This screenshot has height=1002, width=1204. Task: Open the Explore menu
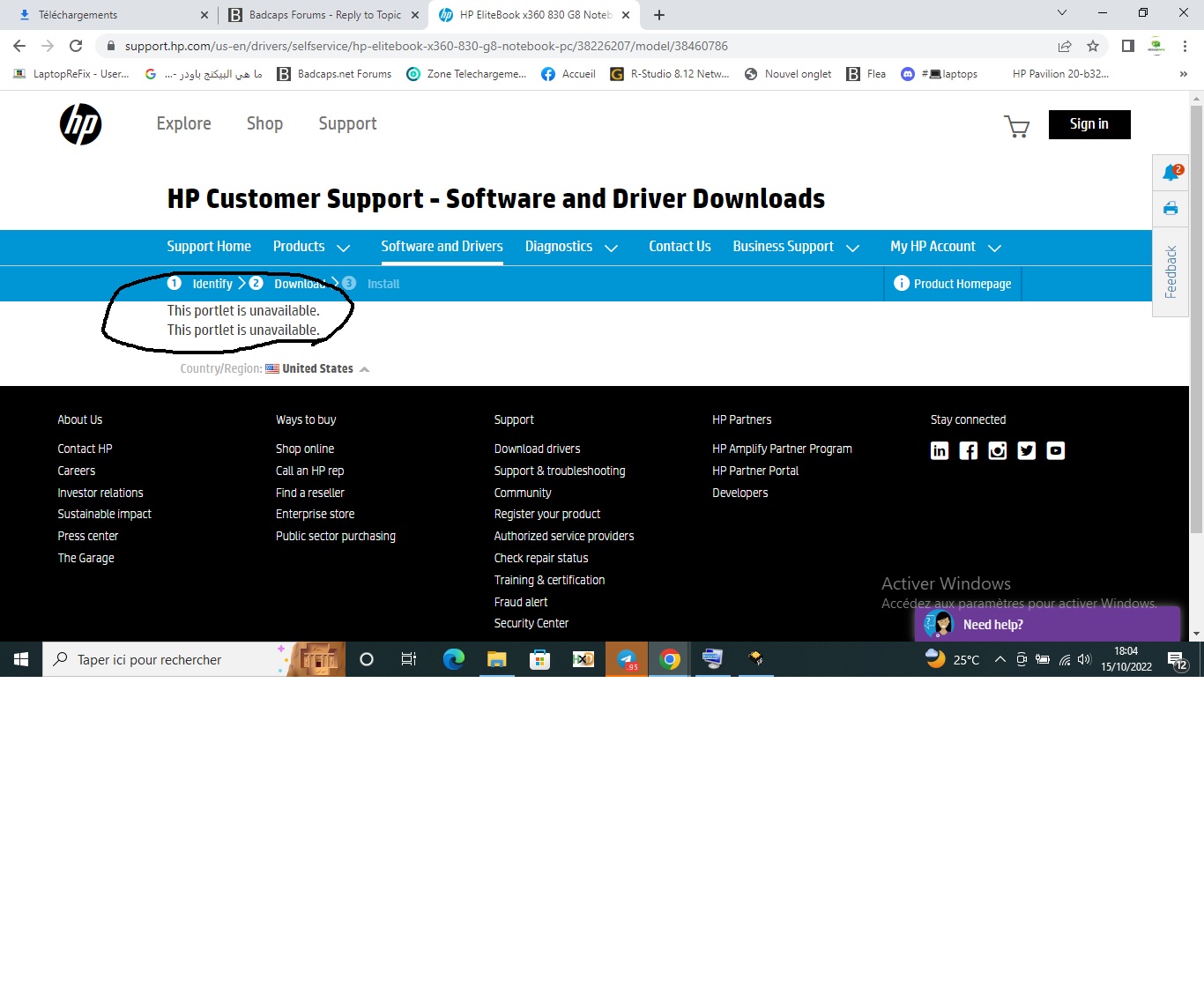click(183, 124)
